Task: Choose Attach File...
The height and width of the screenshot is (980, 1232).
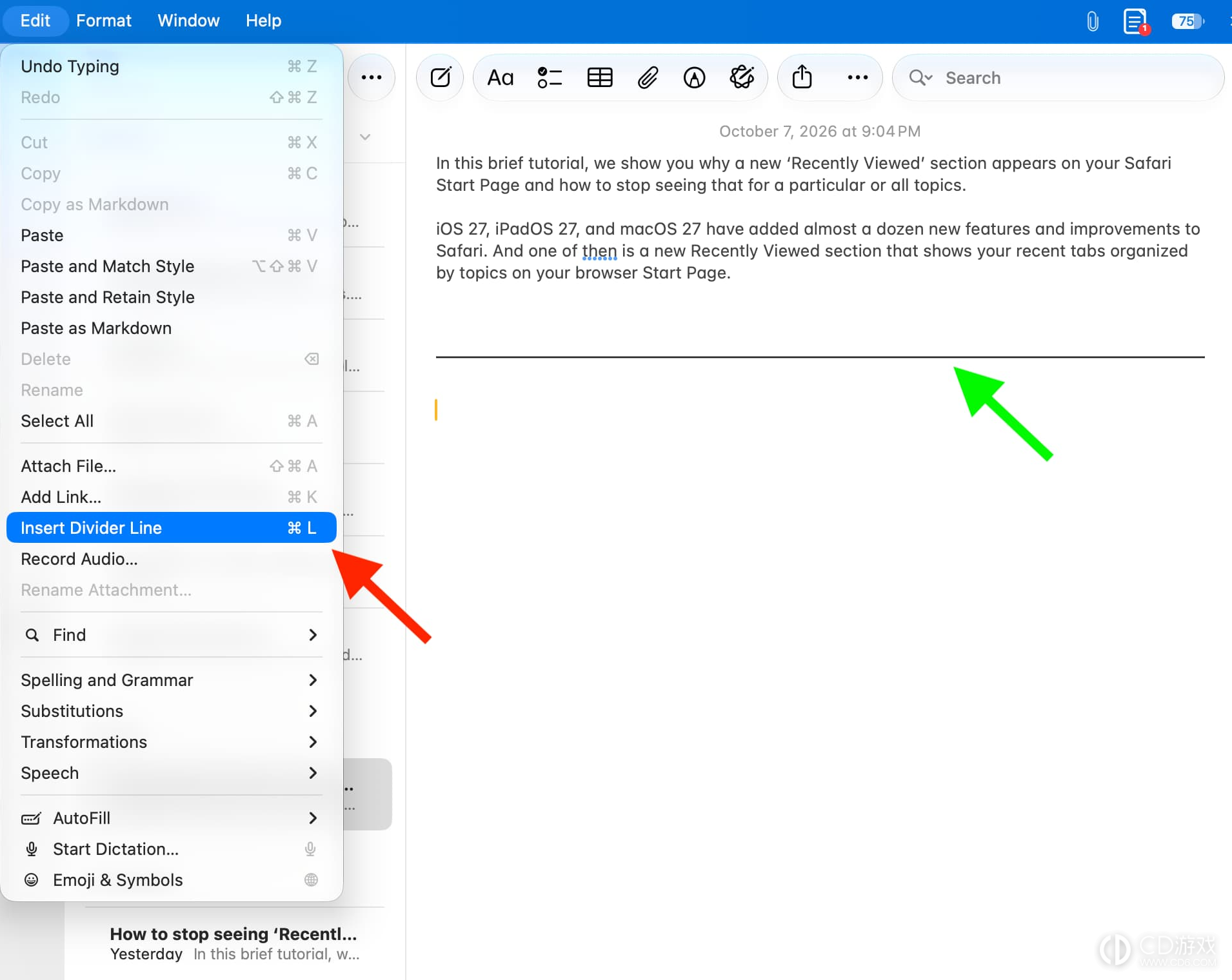Action: [x=171, y=466]
